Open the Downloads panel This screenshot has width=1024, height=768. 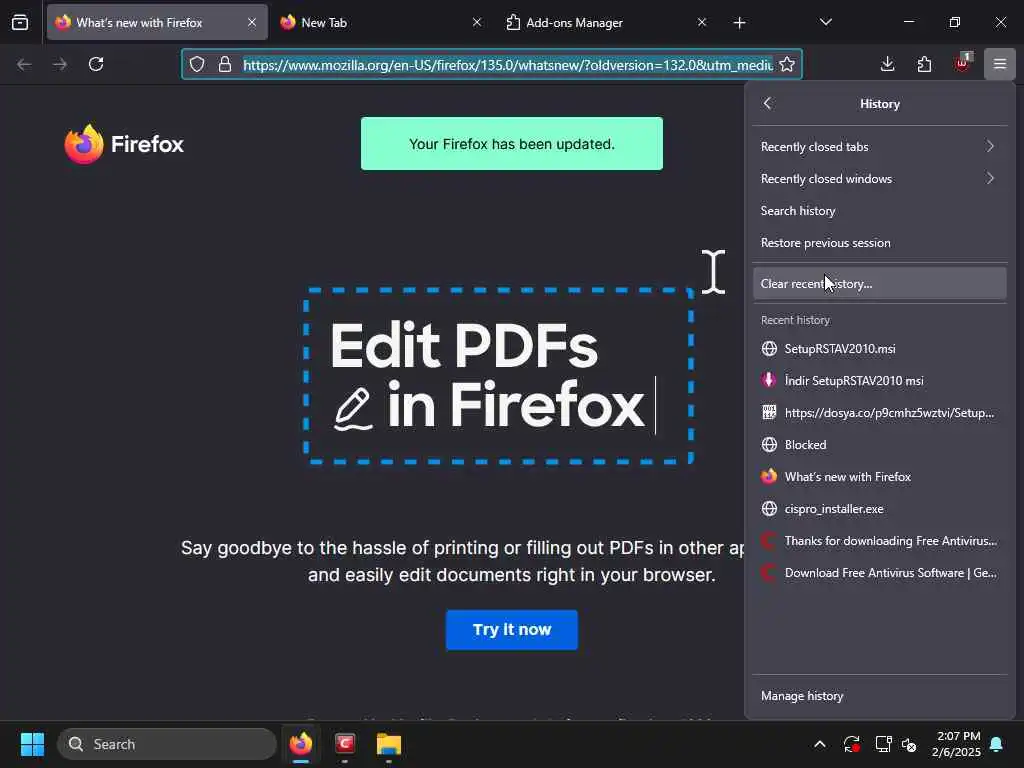pyautogui.click(x=887, y=64)
